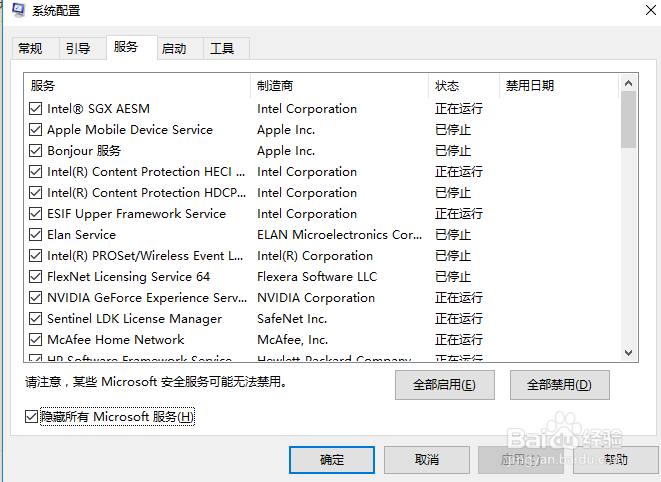Uncheck Apple Mobile Device Service checkbox
Screen dimensions: 661x482
coord(35,130)
